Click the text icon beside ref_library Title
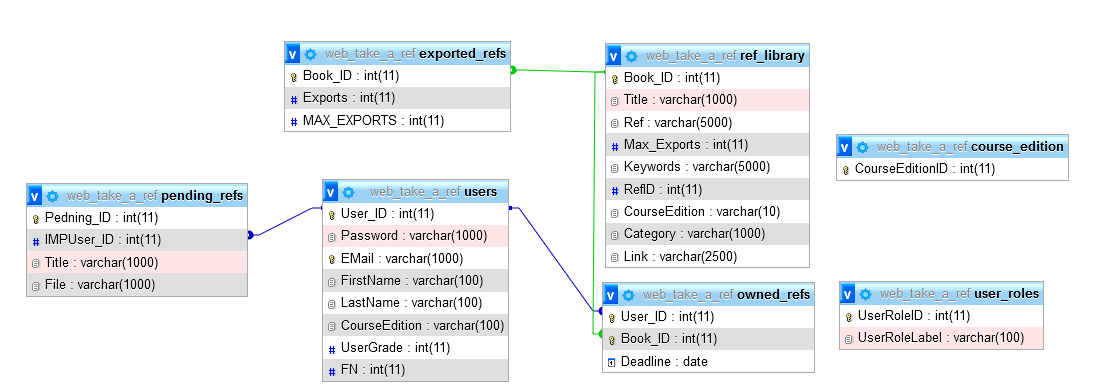The height and width of the screenshot is (389, 1108). [614, 101]
